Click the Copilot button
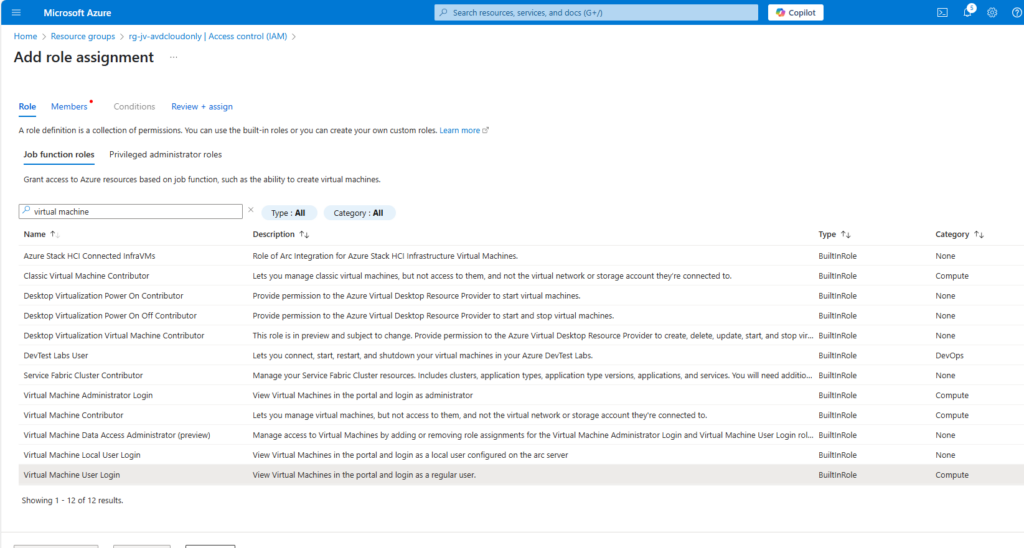Screen dimensions: 1024x548 [x=795, y=12]
